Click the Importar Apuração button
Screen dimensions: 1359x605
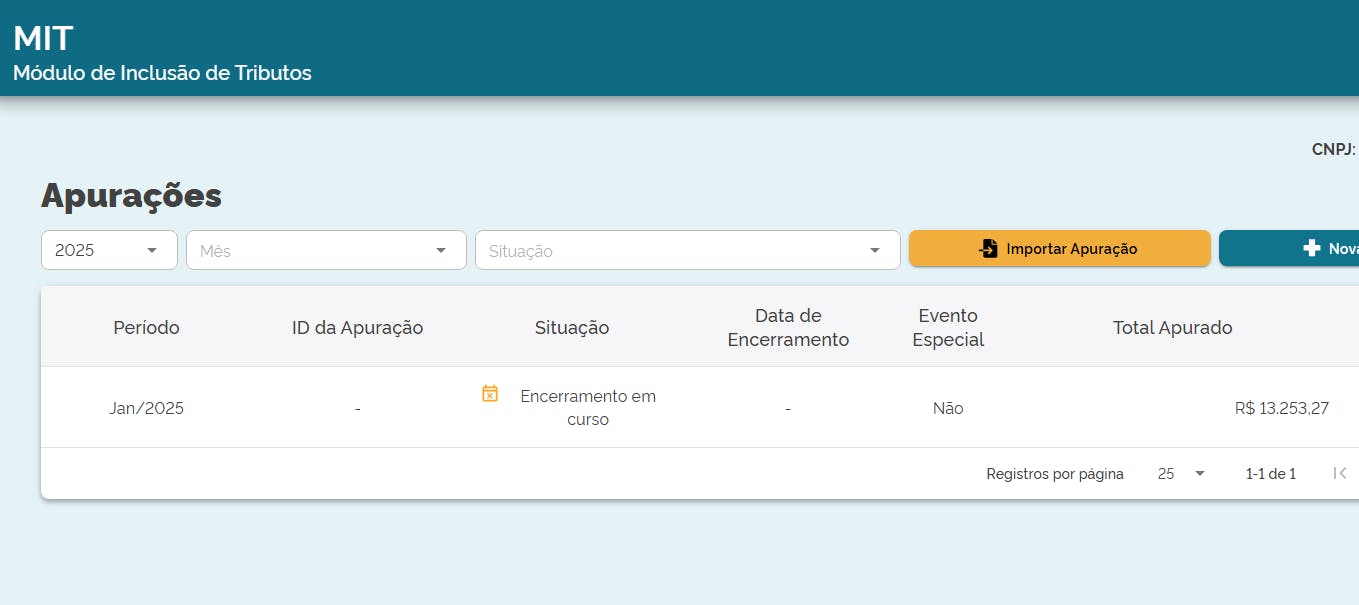[1059, 248]
